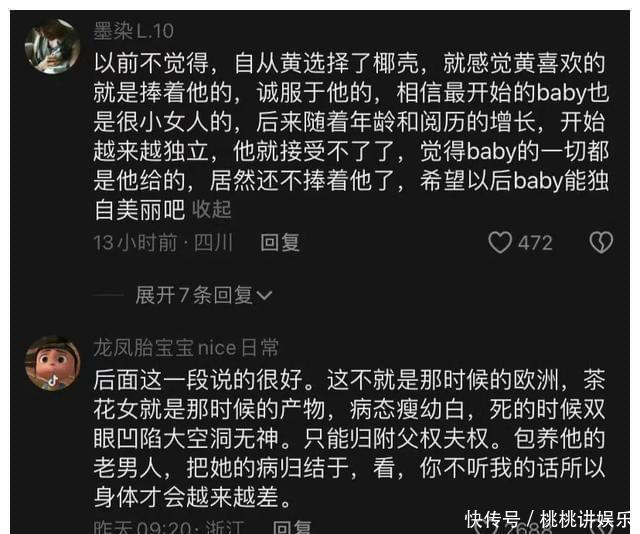Viewport: 640px width, 534px height.
Task: Expand the 展开7条回复 replies thread
Action: click(x=204, y=295)
